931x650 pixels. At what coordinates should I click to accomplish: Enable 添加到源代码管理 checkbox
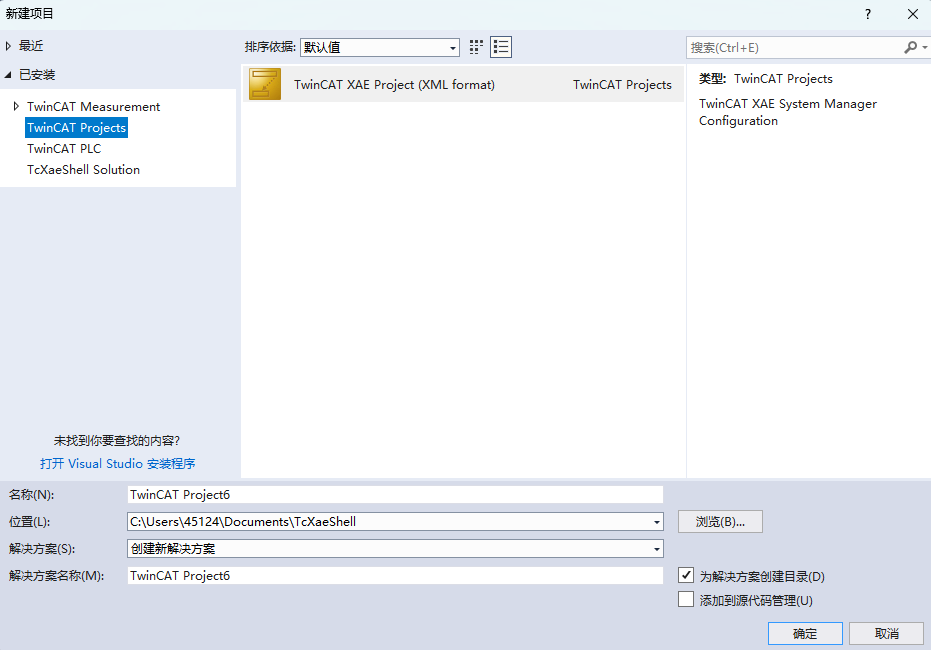[686, 600]
